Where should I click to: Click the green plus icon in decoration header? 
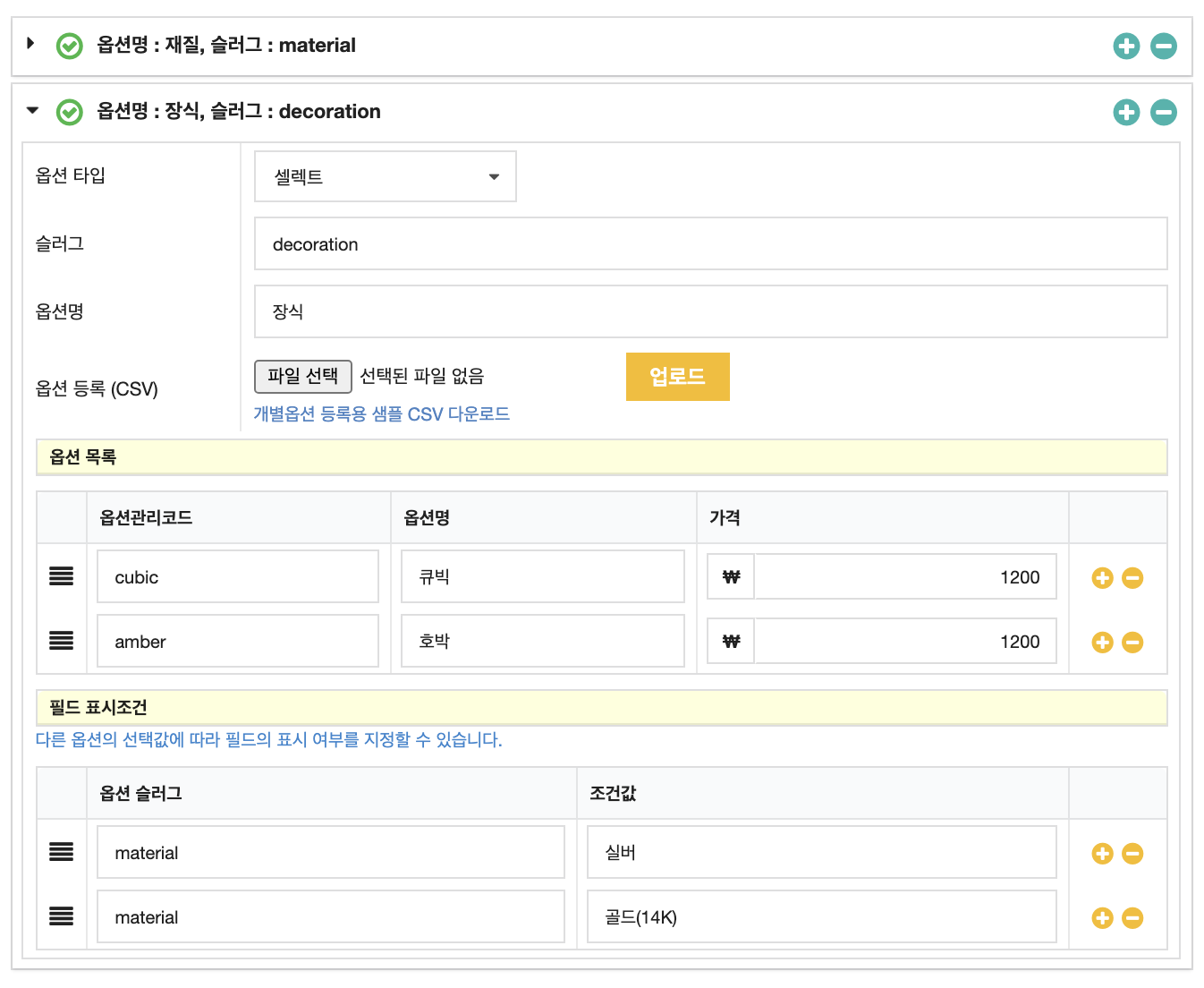[1126, 112]
